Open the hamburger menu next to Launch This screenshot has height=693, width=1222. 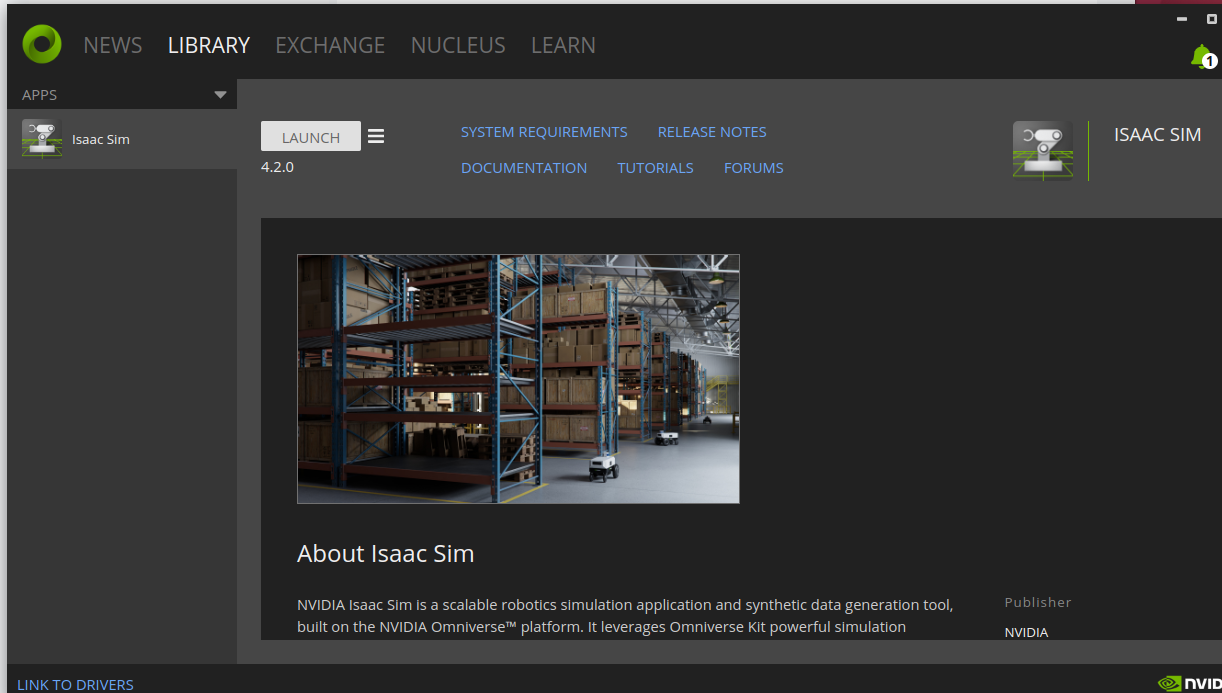(376, 136)
